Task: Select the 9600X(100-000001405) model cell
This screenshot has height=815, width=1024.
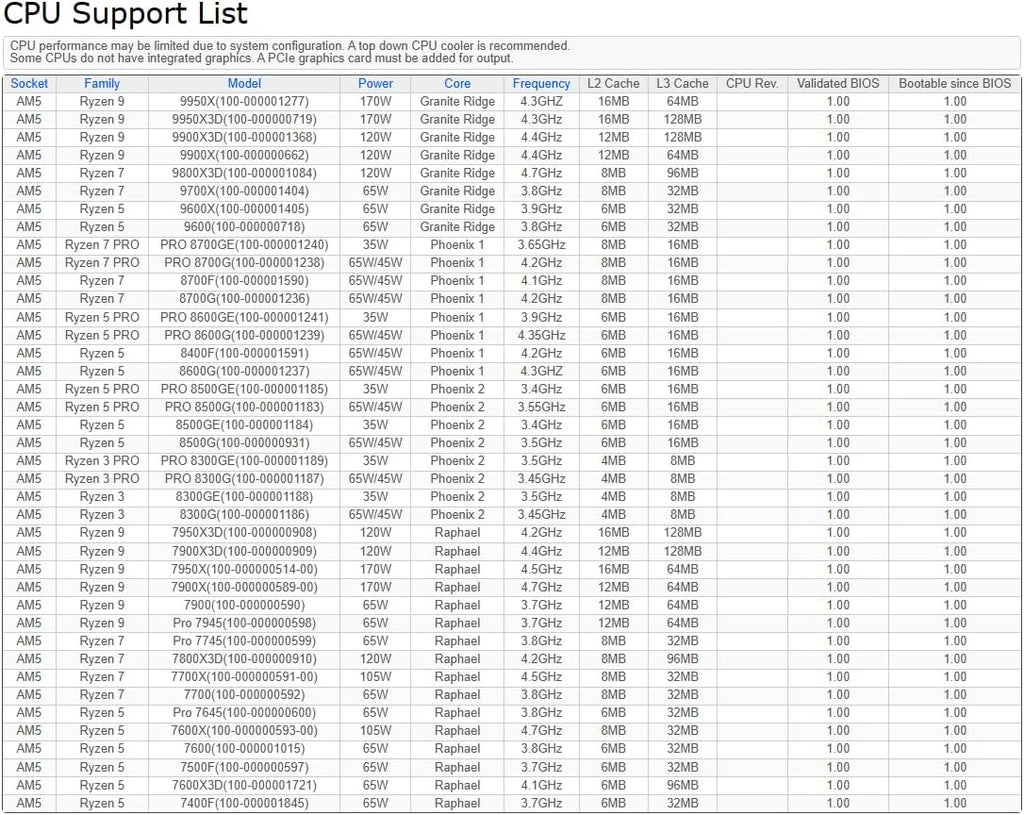Action: point(244,209)
